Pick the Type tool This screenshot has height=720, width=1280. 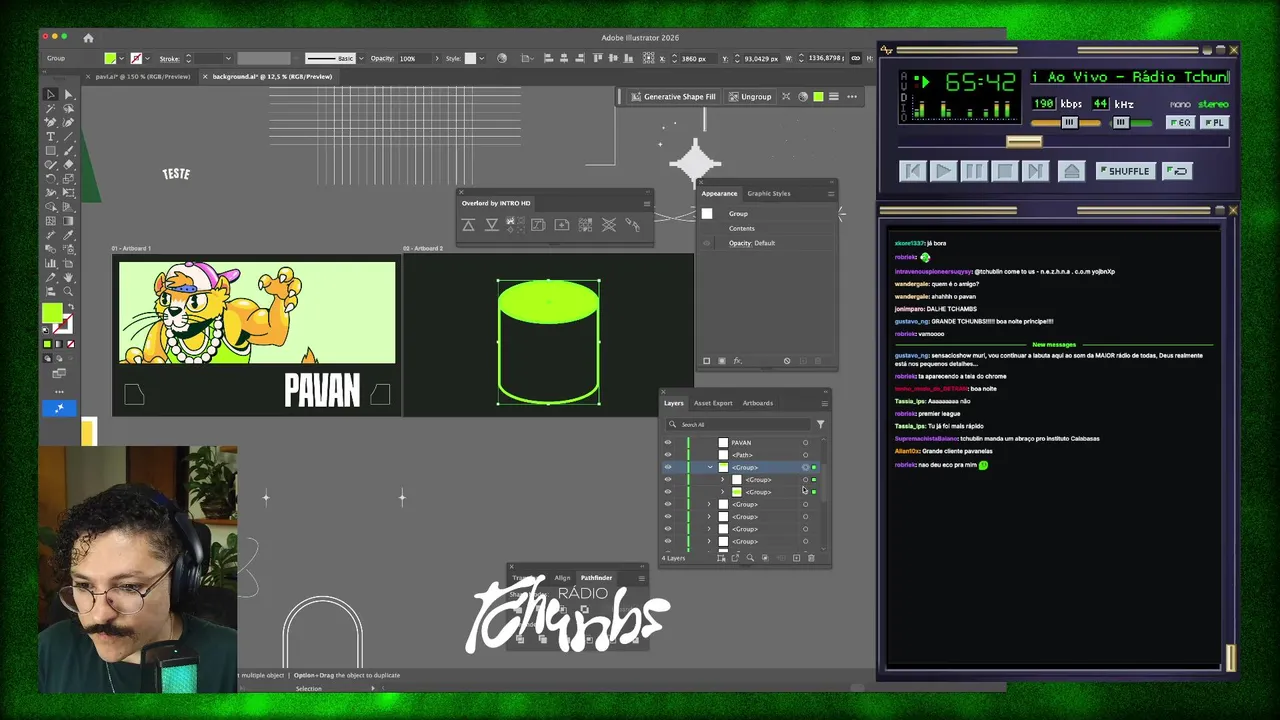click(50, 136)
